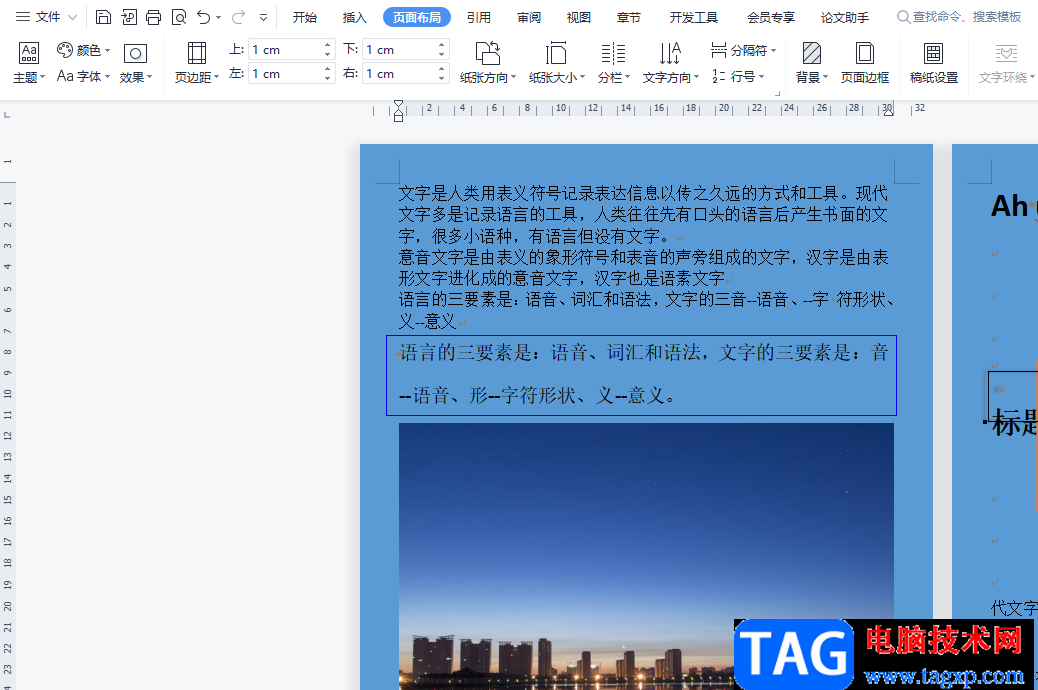Click the export to PDF icon
This screenshot has width=1038, height=690.
coord(129,17)
